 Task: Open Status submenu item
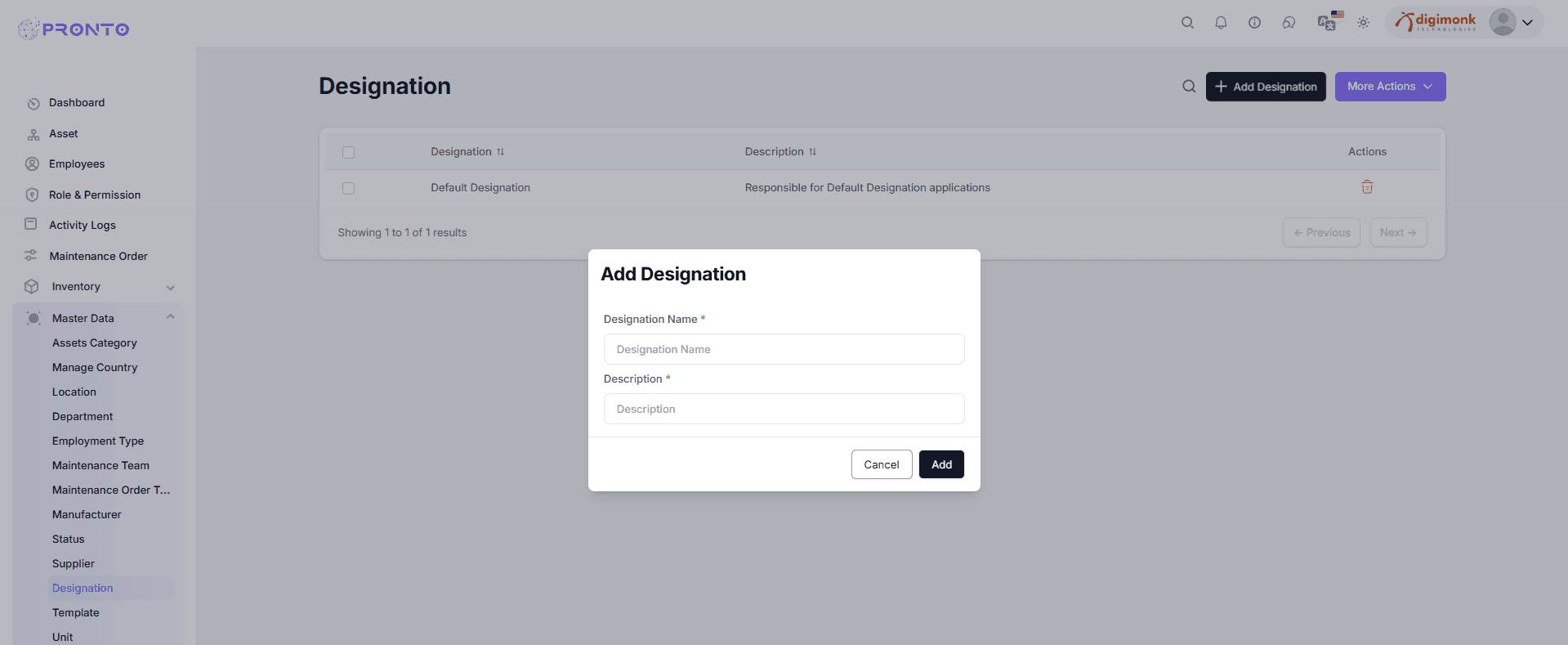69,540
